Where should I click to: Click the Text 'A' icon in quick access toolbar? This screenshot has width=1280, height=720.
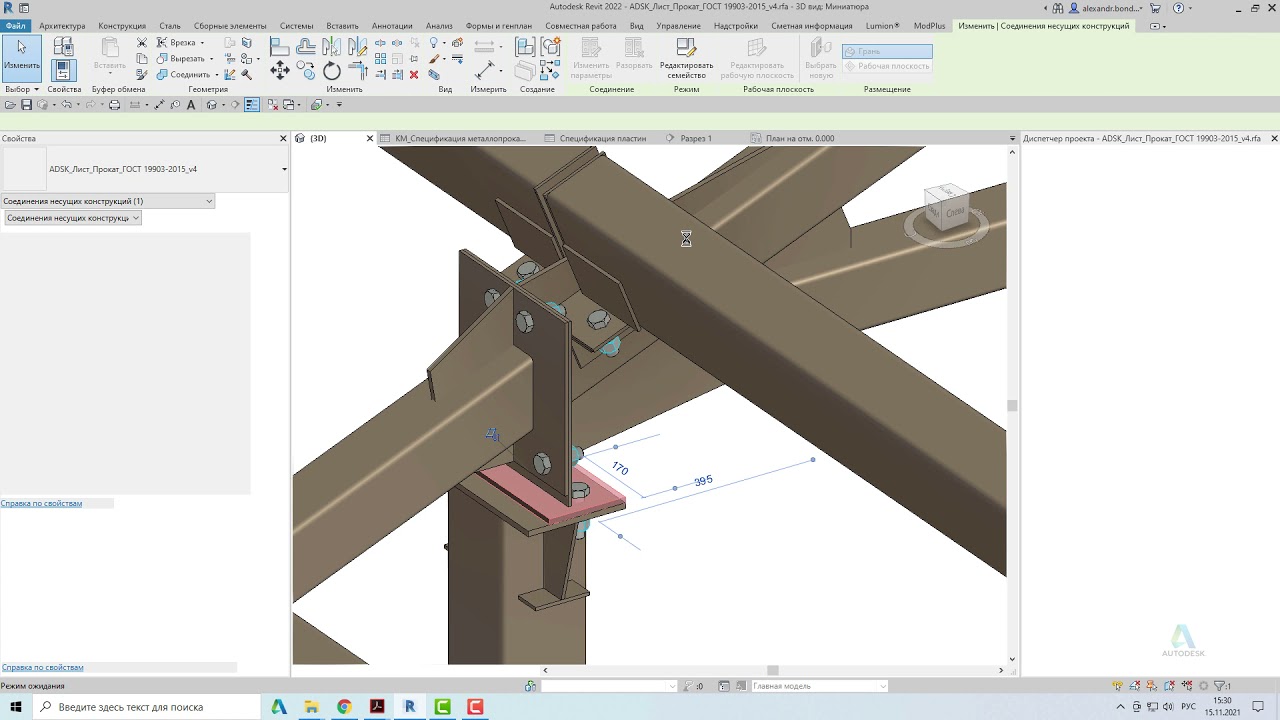coord(191,105)
